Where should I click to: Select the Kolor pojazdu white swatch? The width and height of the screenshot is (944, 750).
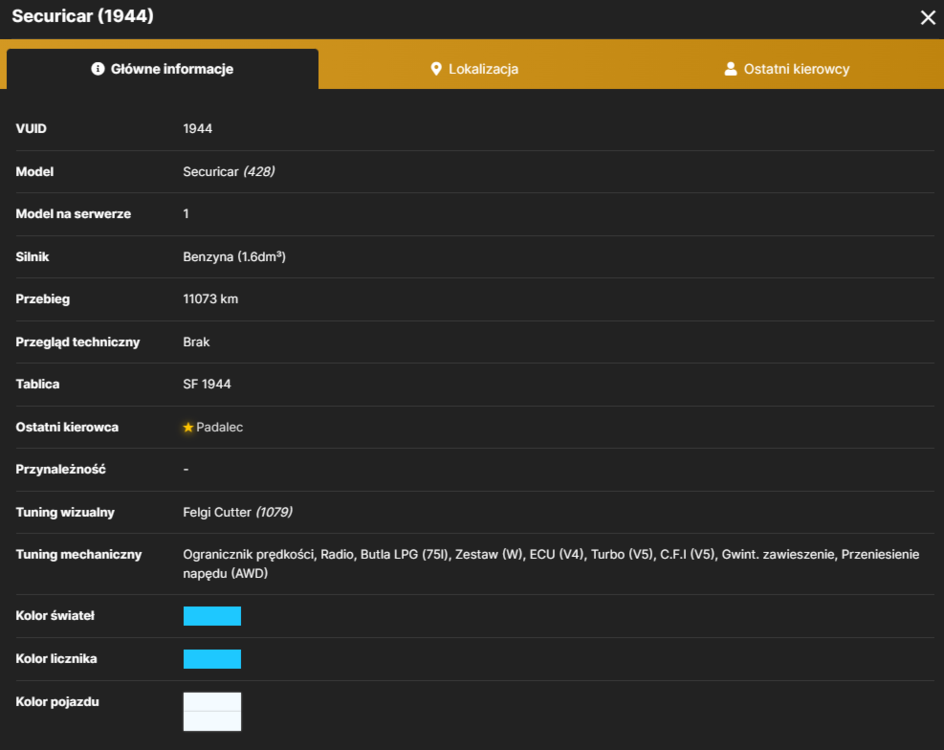212,711
